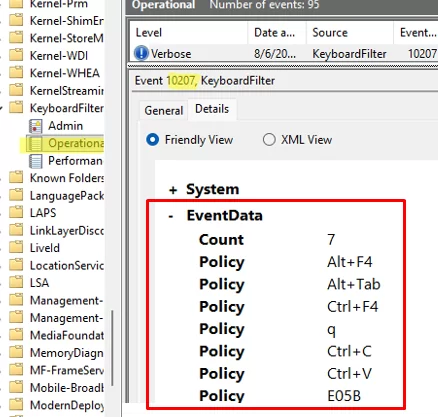438x417 pixels.
Task: Expand the System node
Action: [173, 190]
